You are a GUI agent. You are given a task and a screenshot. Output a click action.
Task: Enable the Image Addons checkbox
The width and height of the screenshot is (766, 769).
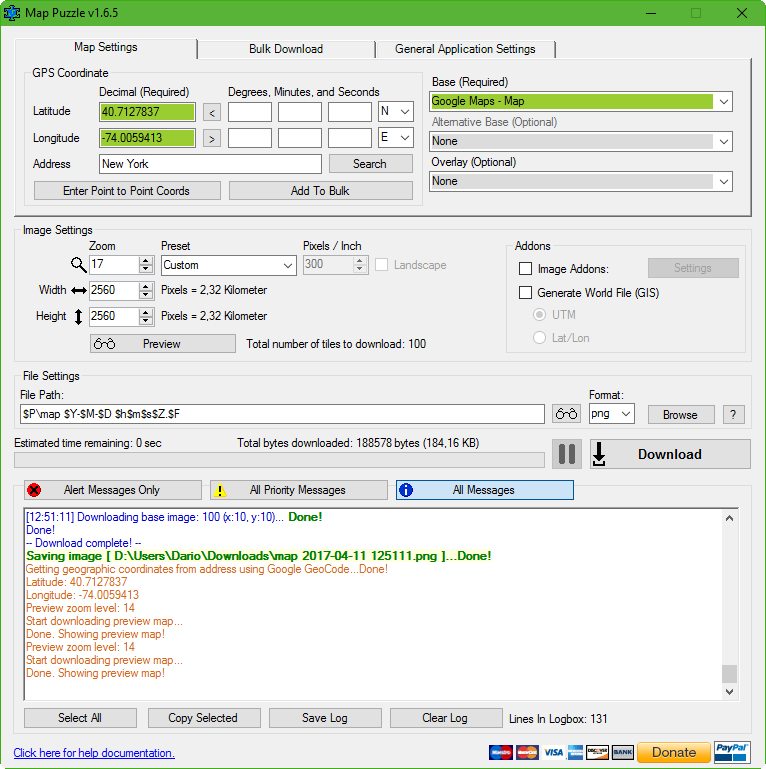(x=526, y=268)
